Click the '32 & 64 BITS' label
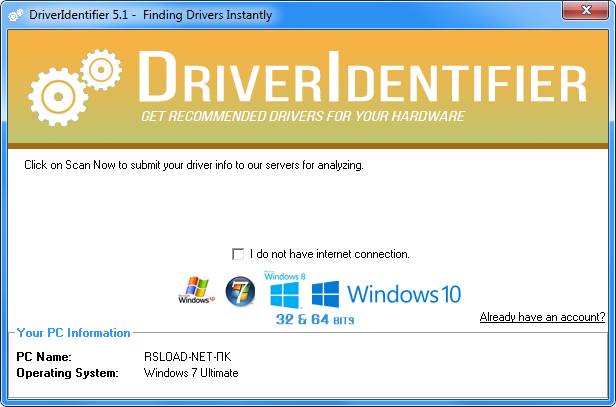Viewport: 616px width, 407px height. click(315, 319)
